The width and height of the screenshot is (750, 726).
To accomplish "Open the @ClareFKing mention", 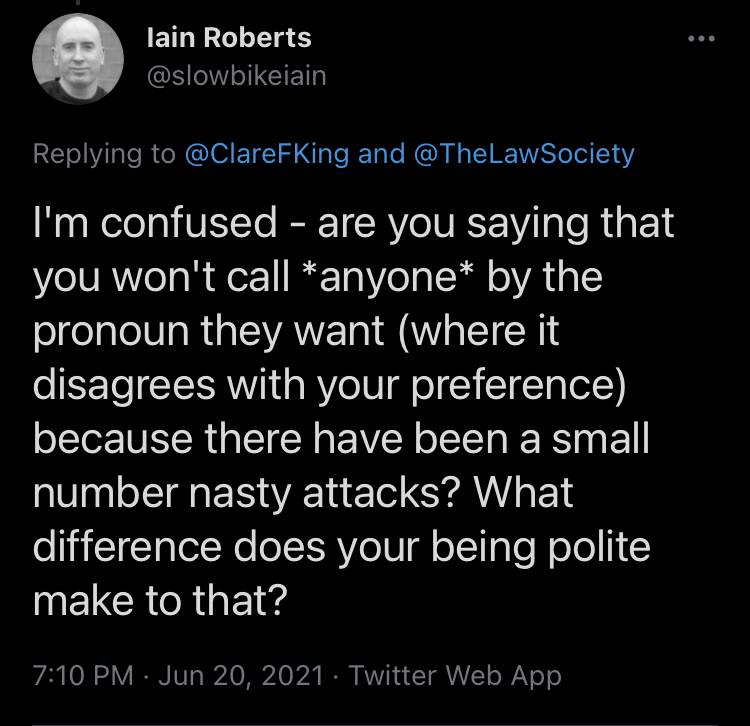I will coord(267,154).
